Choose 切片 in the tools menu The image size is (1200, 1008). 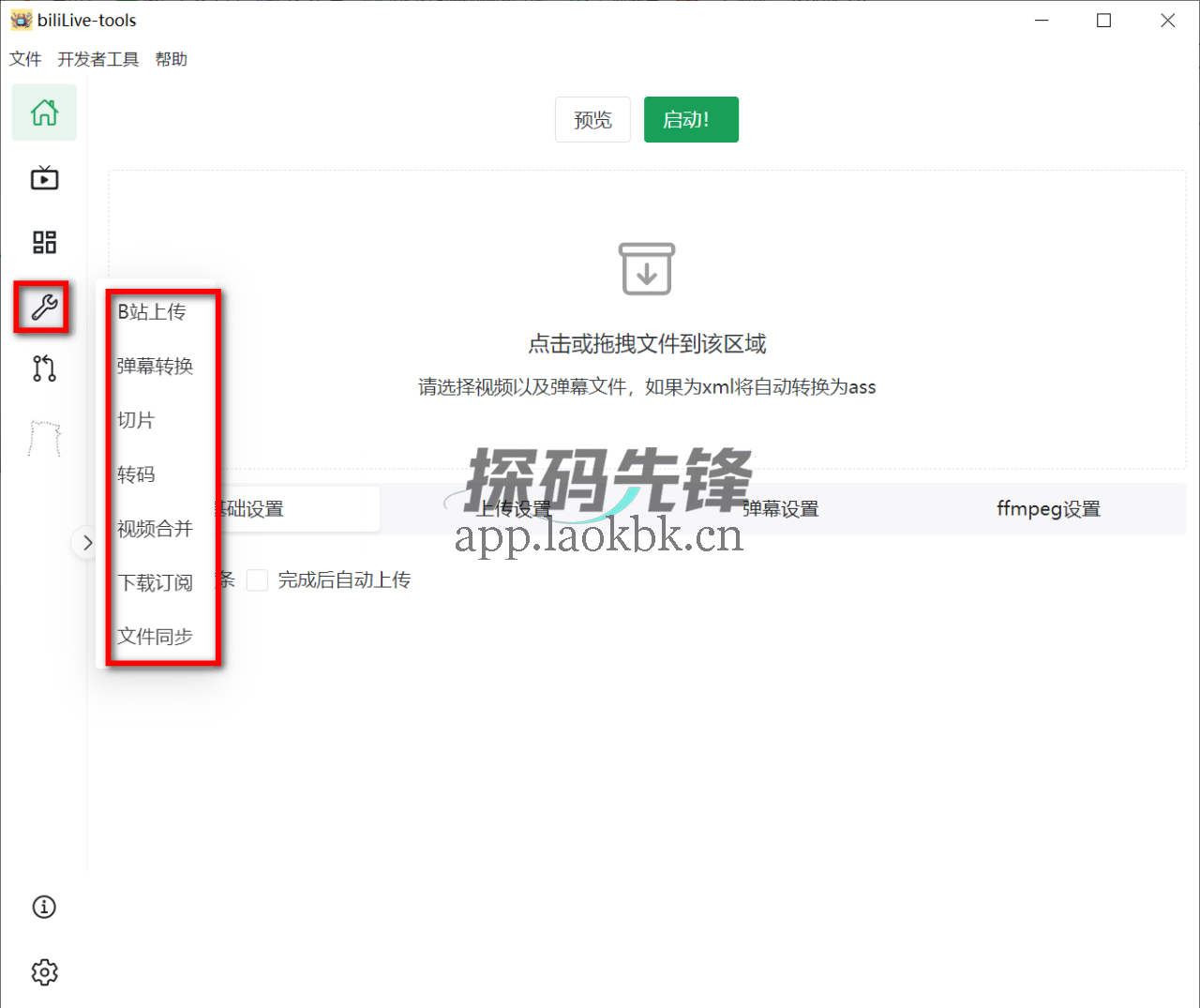[136, 420]
